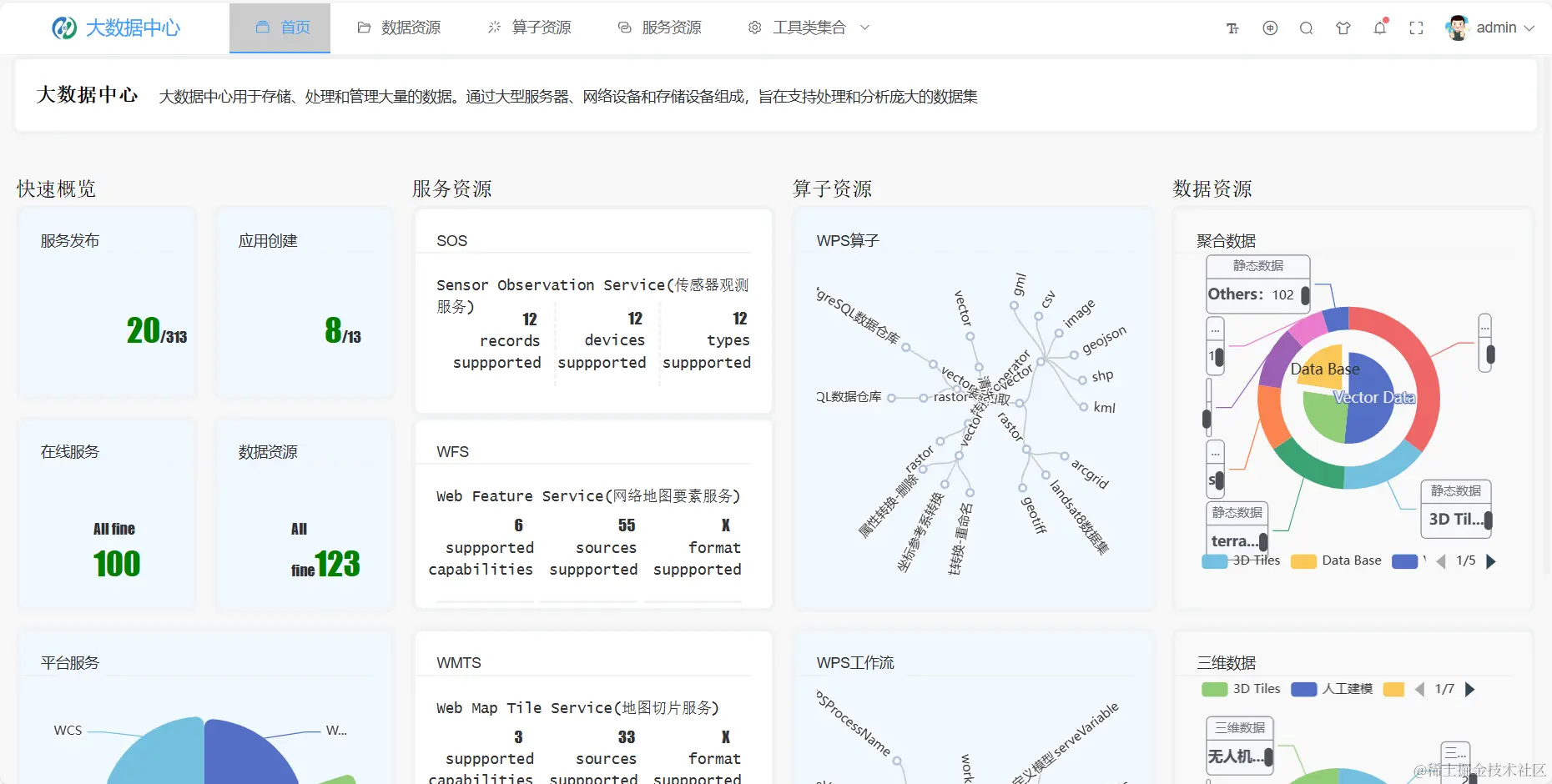Go to previous legend page in 三维数据
Viewport: 1552px width, 784px height.
tap(1420, 690)
